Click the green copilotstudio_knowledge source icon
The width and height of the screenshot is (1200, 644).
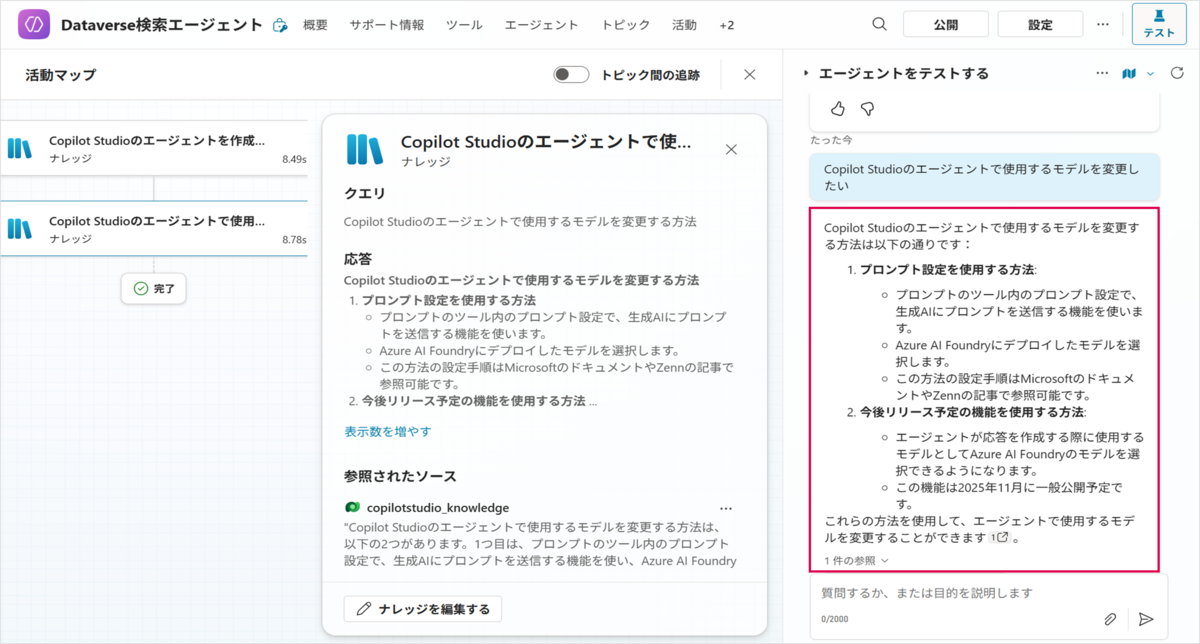[352, 507]
